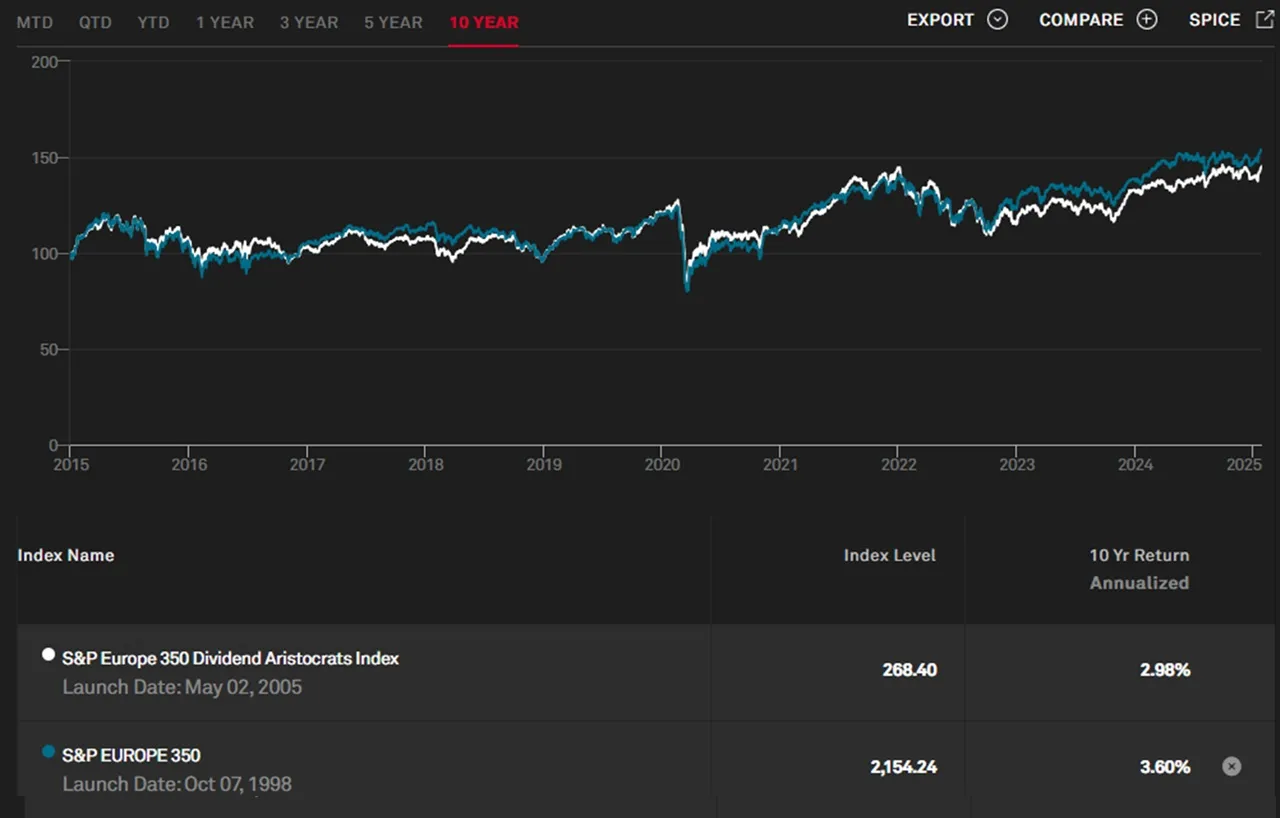The image size is (1280, 818).
Task: Click the 2024 x-axis year label
Action: [1135, 464]
